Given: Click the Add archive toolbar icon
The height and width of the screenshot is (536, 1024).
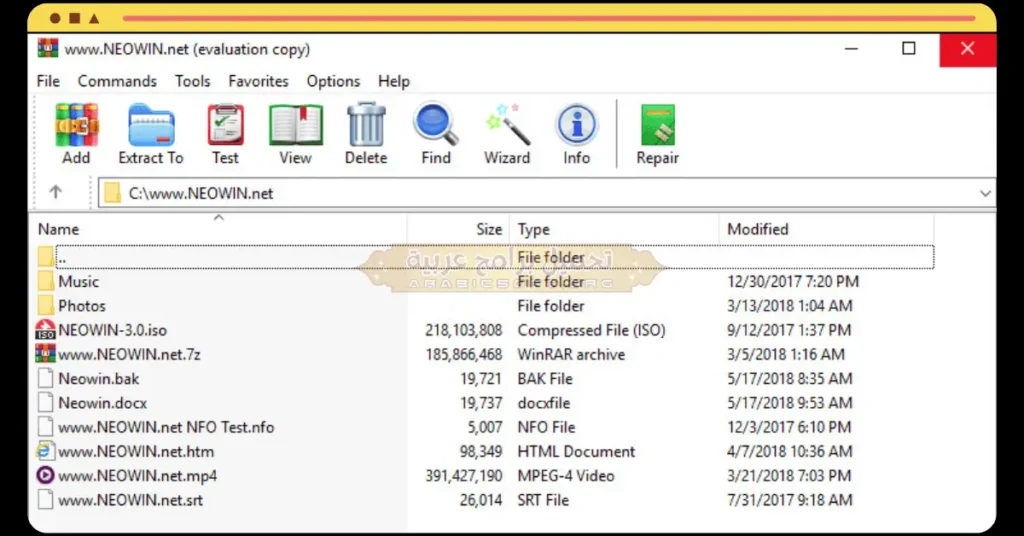Looking at the screenshot, I should tap(76, 125).
